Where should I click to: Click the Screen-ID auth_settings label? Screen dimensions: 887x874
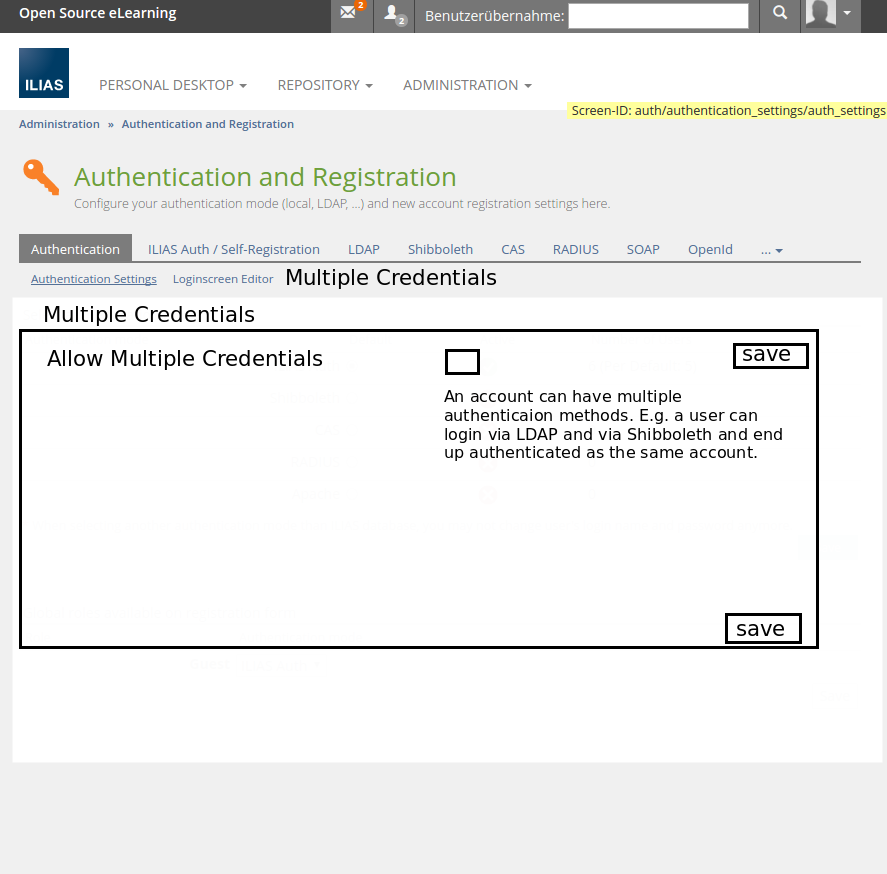tap(727, 110)
